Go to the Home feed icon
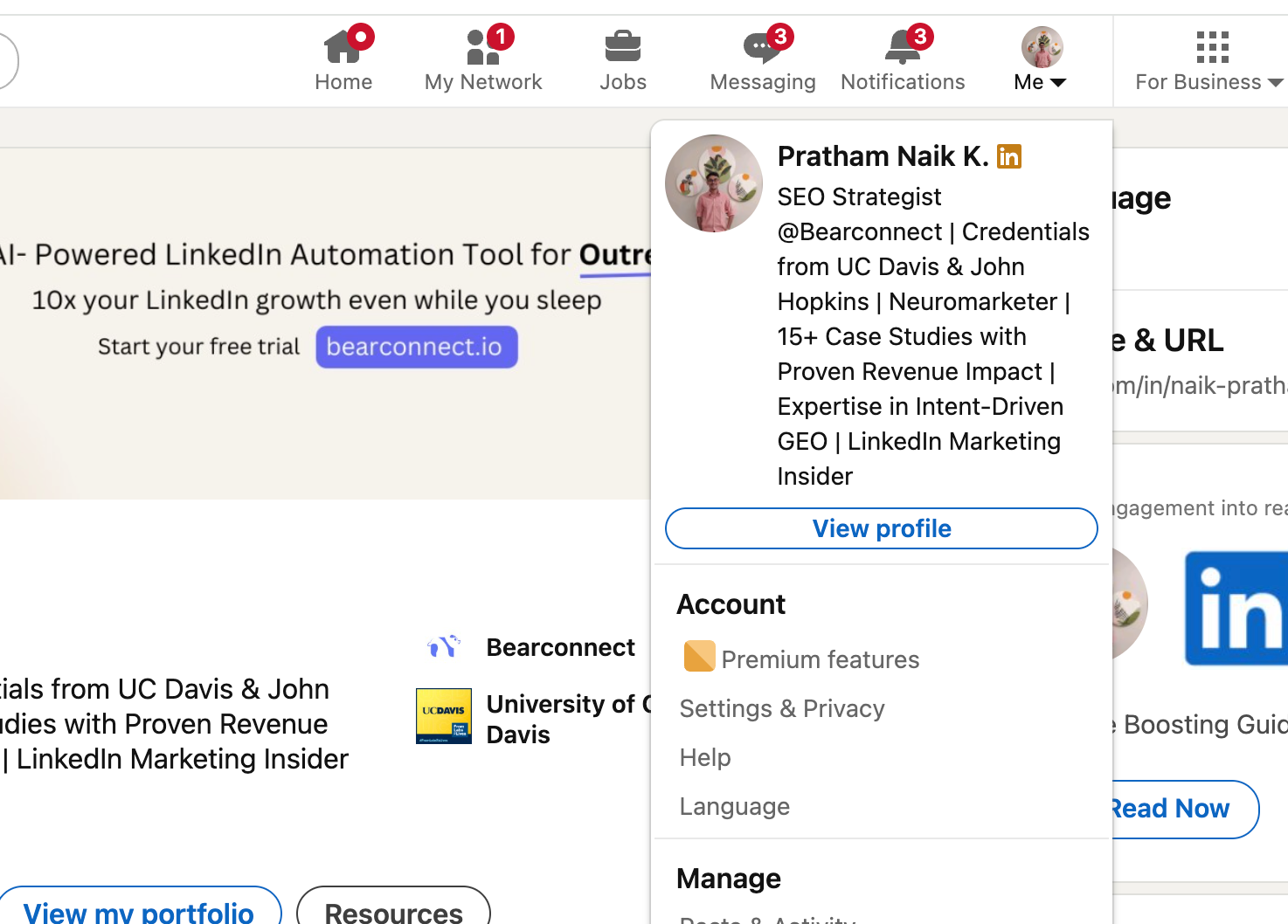 [x=343, y=47]
